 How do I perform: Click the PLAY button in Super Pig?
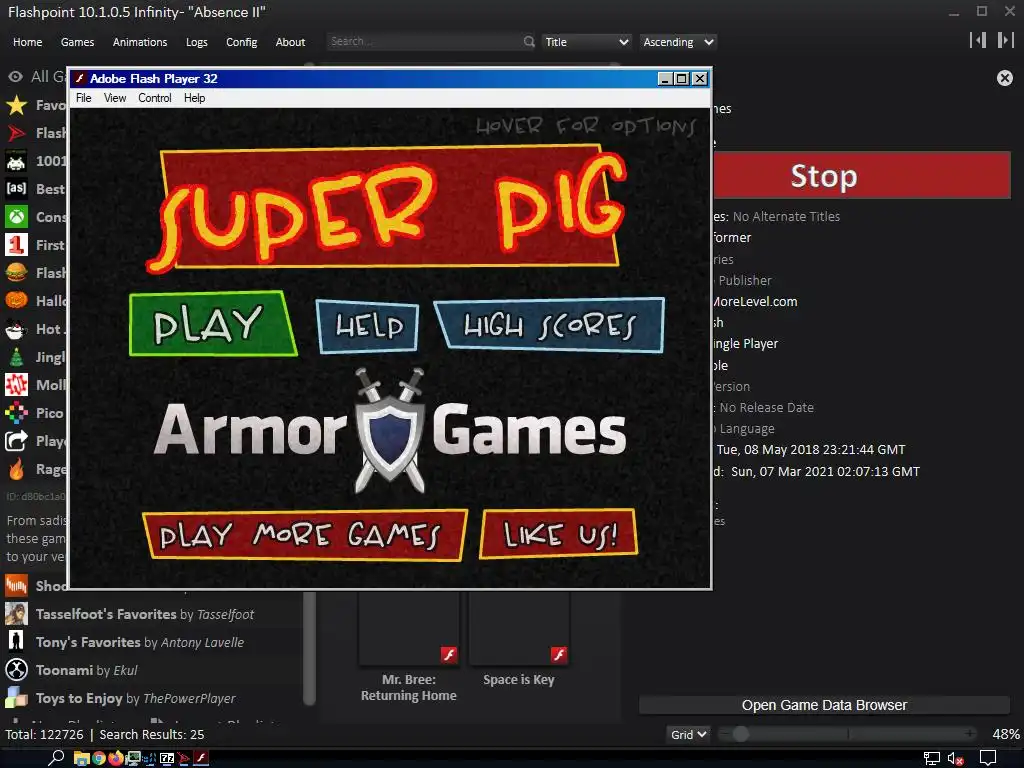[x=212, y=324]
